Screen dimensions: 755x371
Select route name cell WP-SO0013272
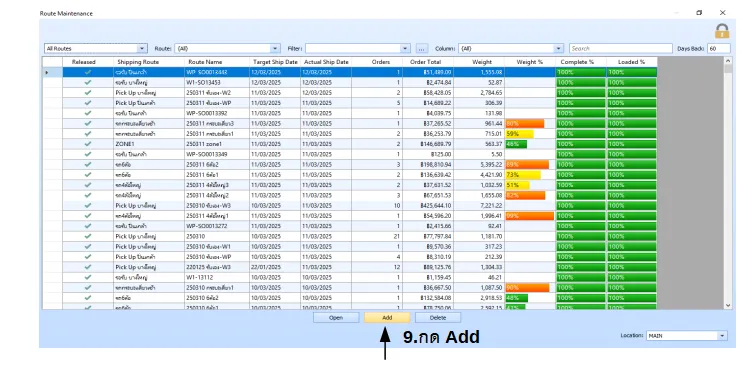tap(217, 226)
